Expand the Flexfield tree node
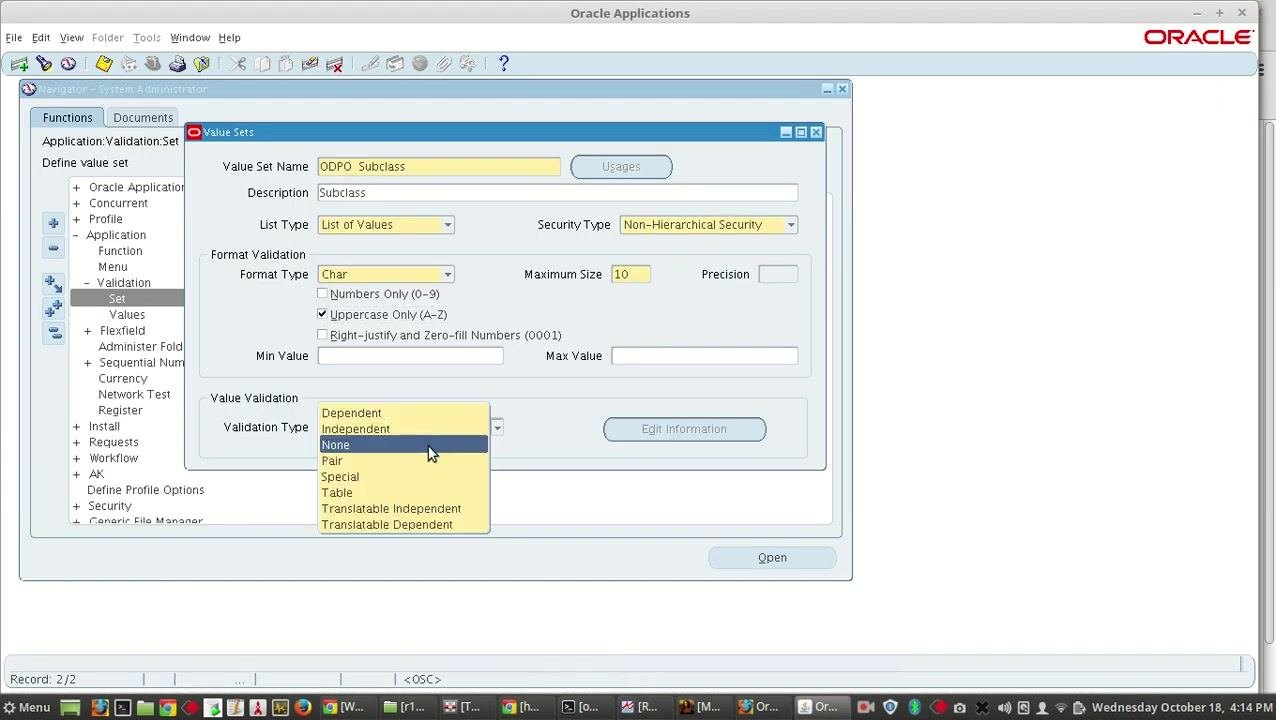Screen dimensions: 1276x720 point(87,331)
